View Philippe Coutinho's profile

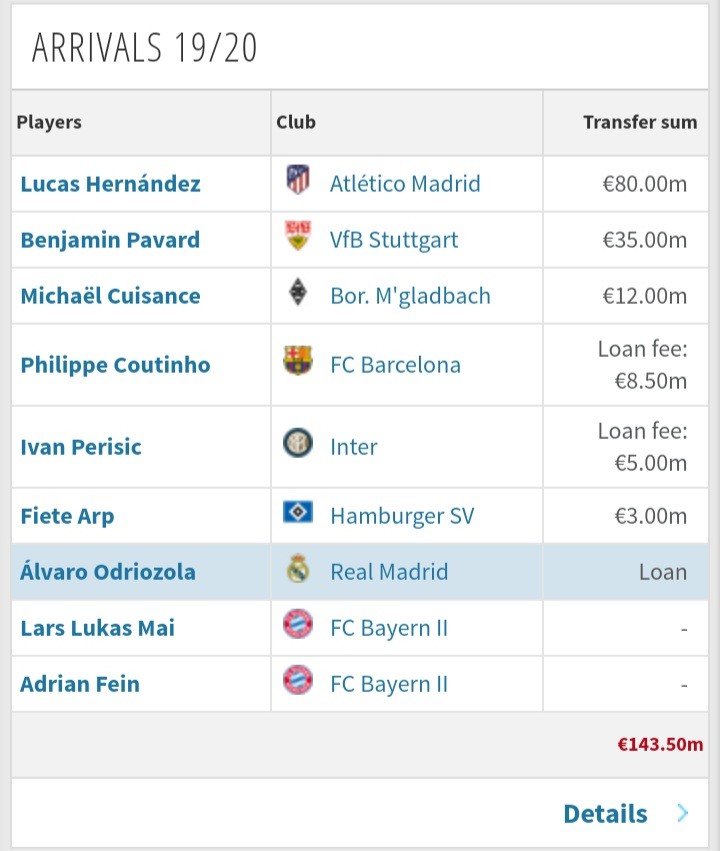tap(115, 364)
